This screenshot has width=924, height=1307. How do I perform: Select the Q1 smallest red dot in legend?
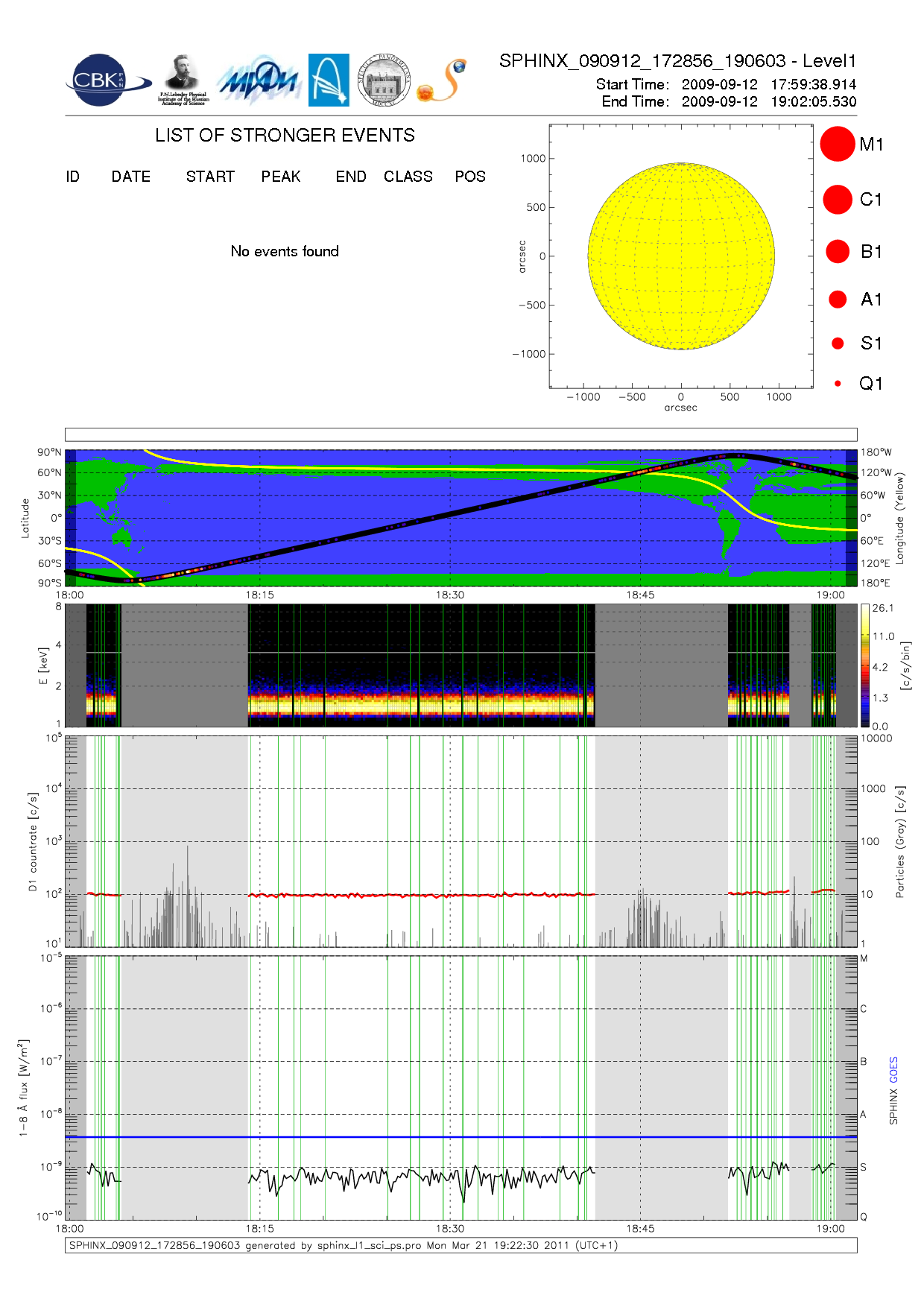(838, 384)
